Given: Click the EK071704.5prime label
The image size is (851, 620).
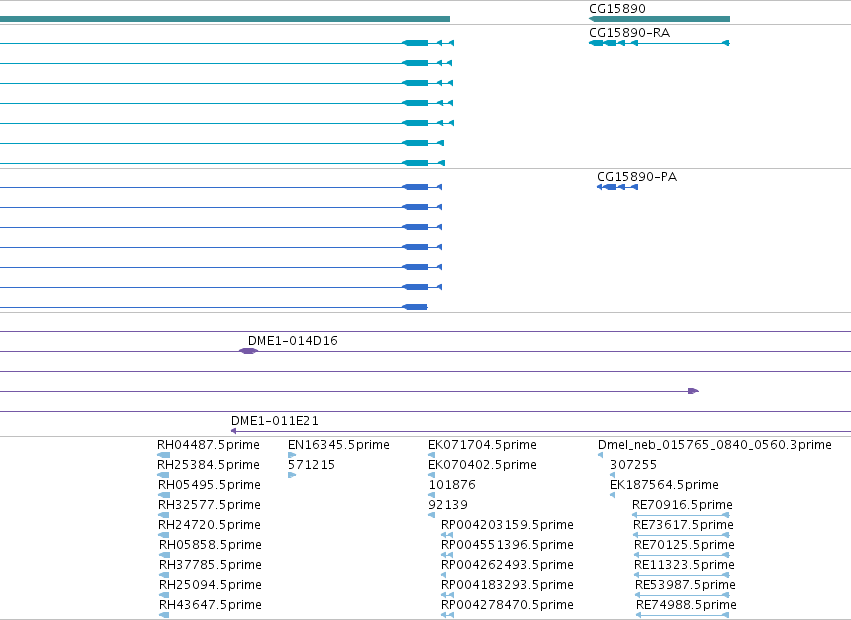Looking at the screenshot, I should (x=482, y=445).
